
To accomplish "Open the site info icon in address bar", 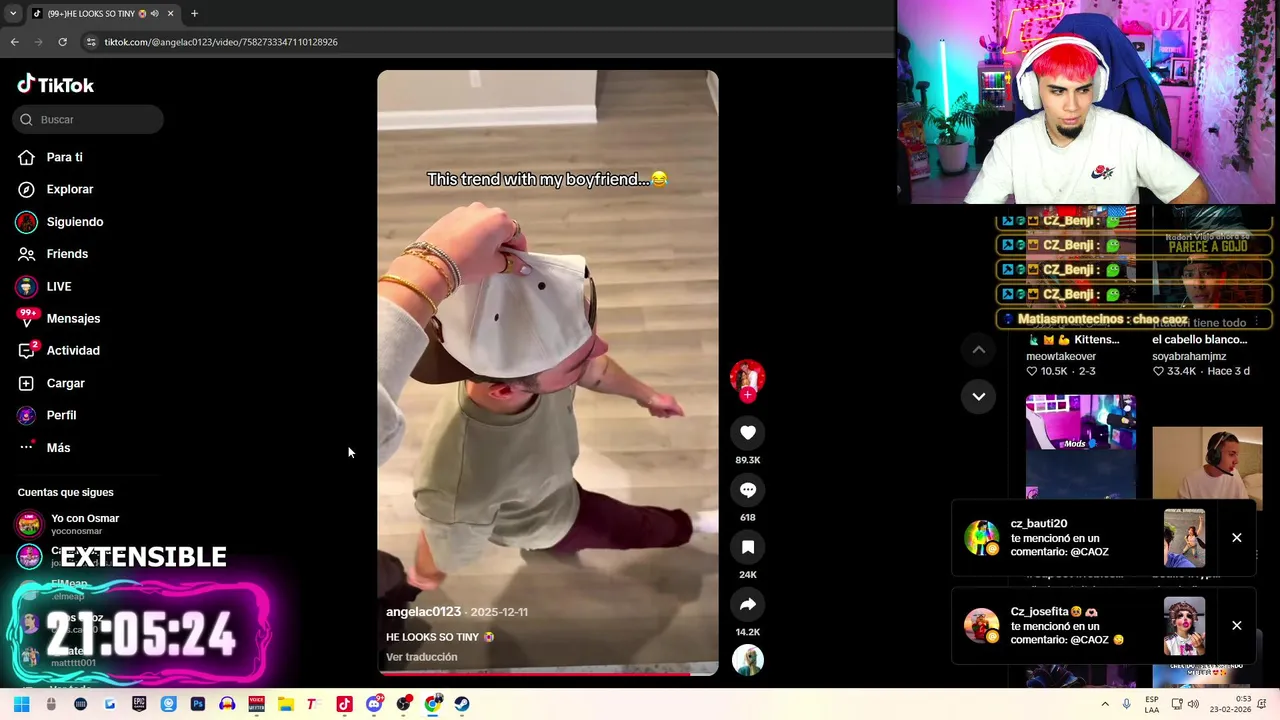I will tap(91, 42).
